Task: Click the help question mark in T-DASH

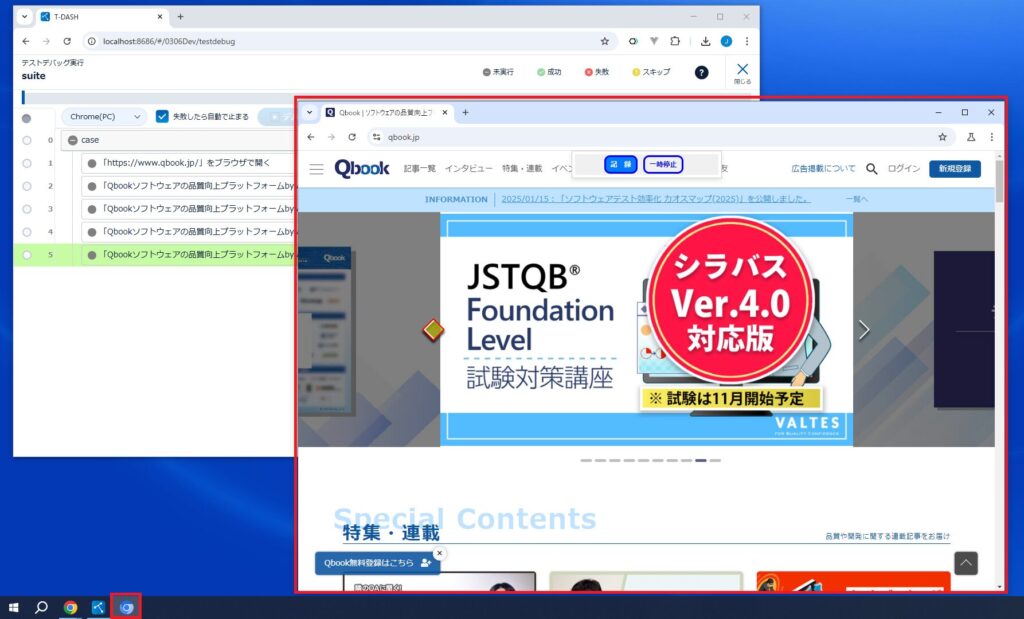Action: pyautogui.click(x=701, y=72)
